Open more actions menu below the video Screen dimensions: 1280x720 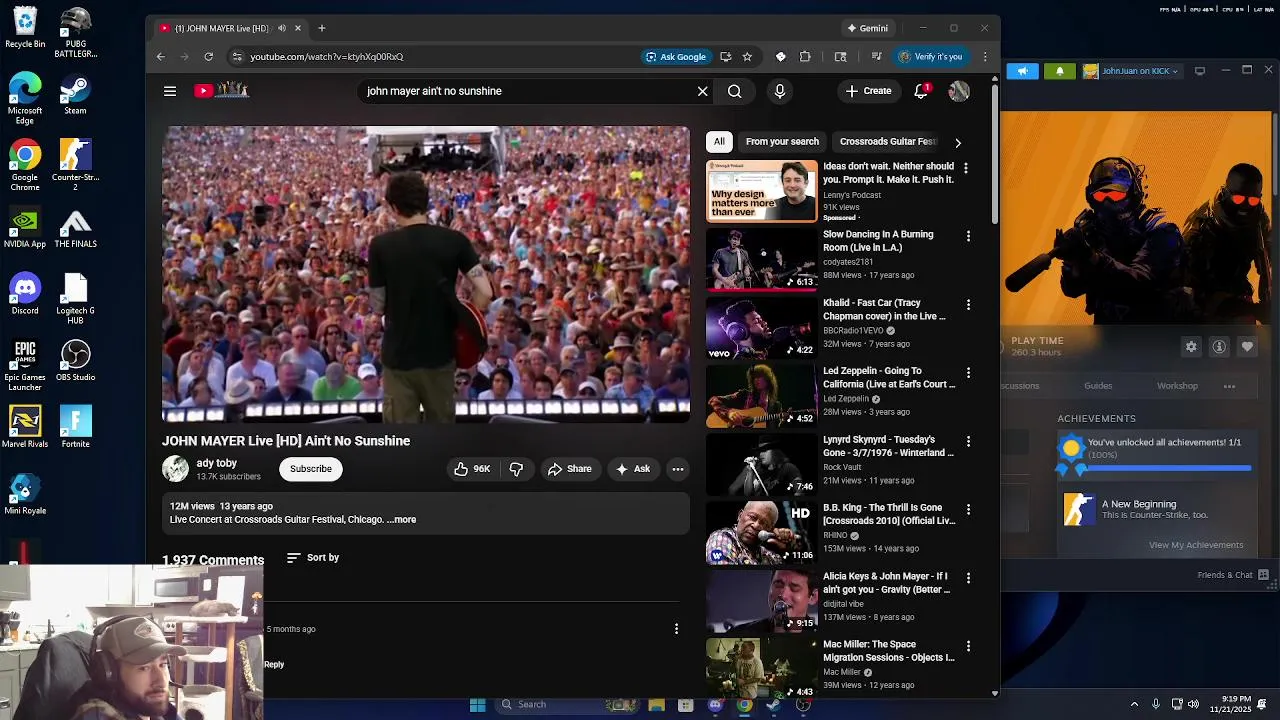point(678,469)
